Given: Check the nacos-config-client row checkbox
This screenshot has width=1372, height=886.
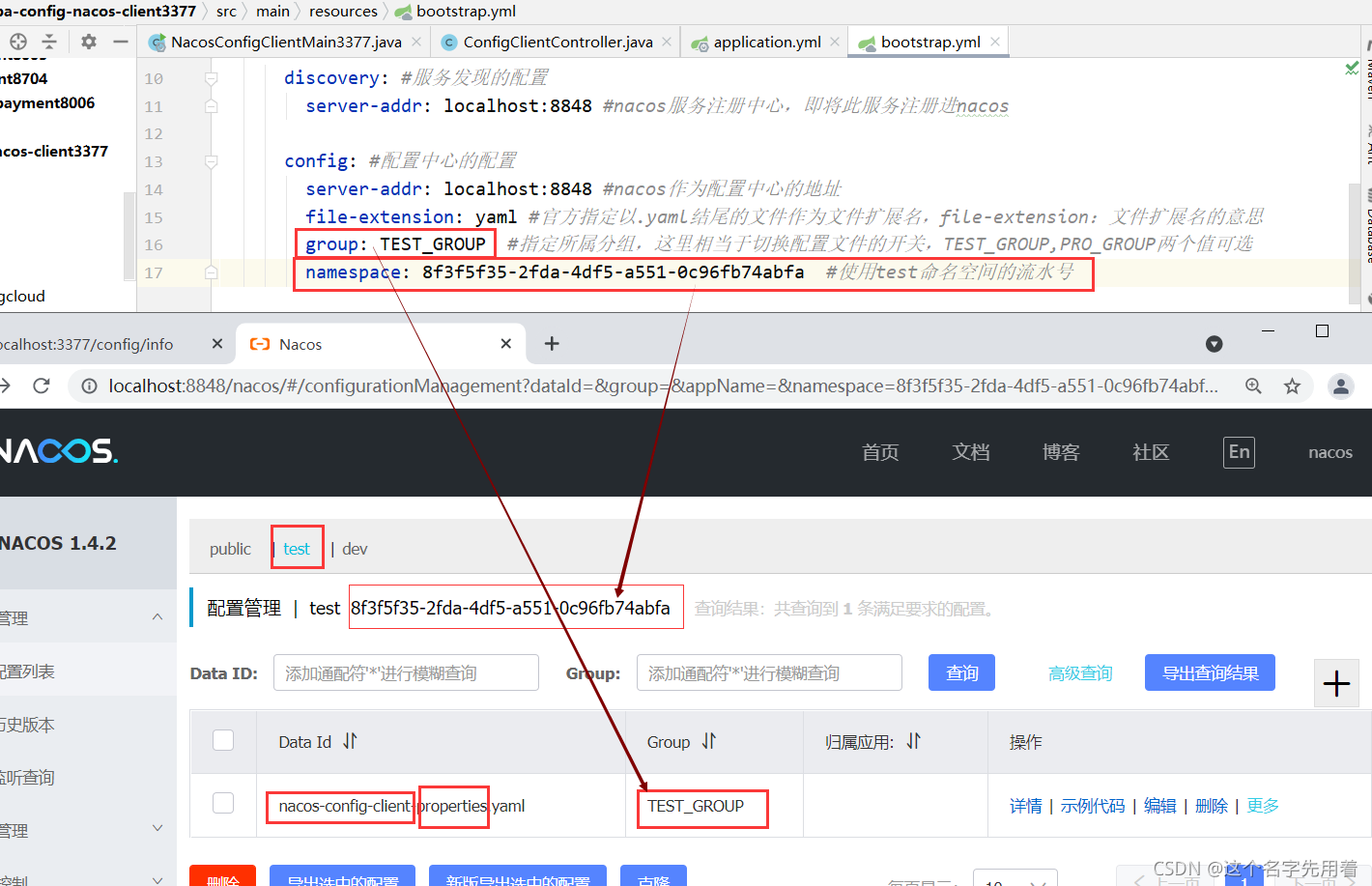Looking at the screenshot, I should point(223,803).
